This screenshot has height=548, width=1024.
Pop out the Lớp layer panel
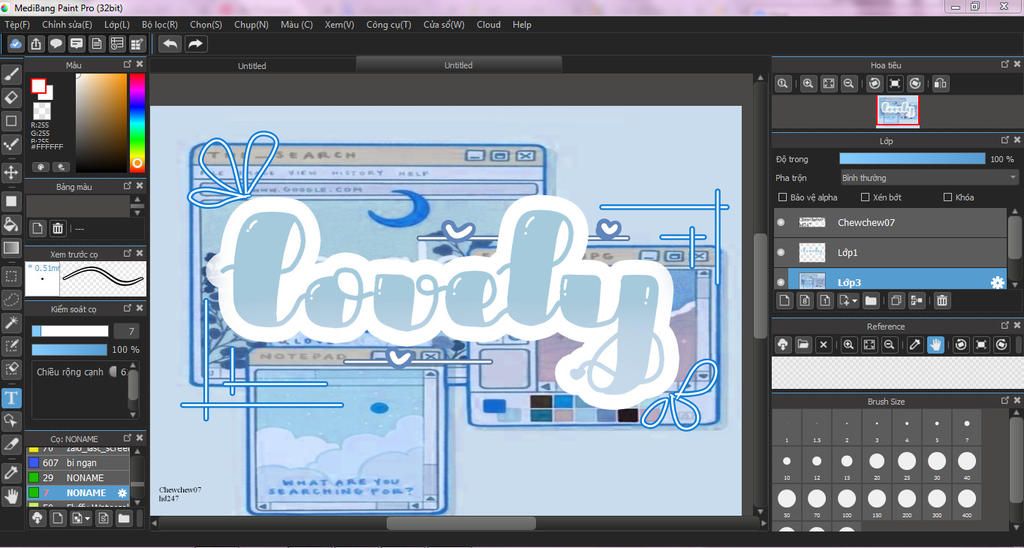[1005, 140]
